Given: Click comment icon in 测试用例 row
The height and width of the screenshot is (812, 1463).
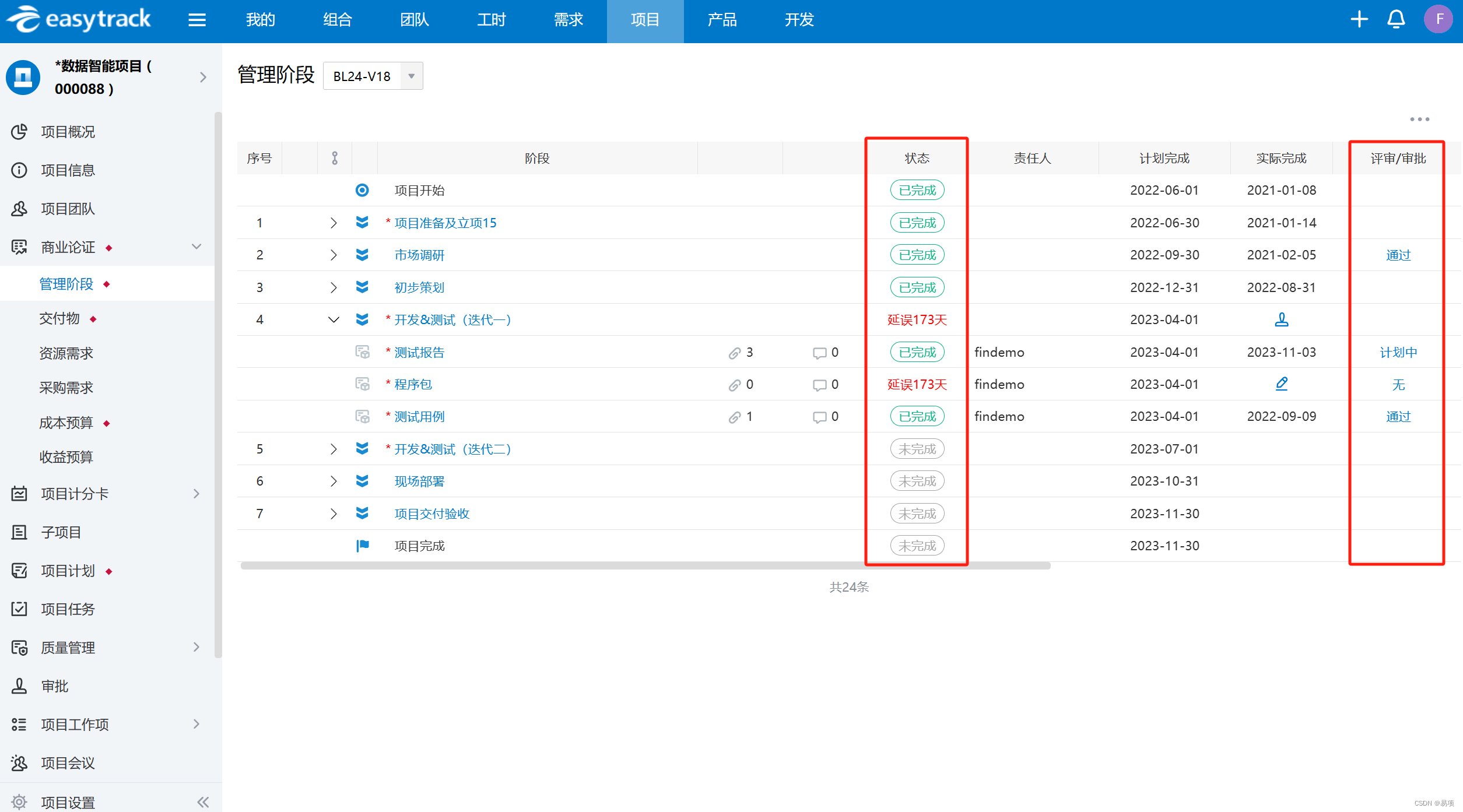Looking at the screenshot, I should click(820, 417).
